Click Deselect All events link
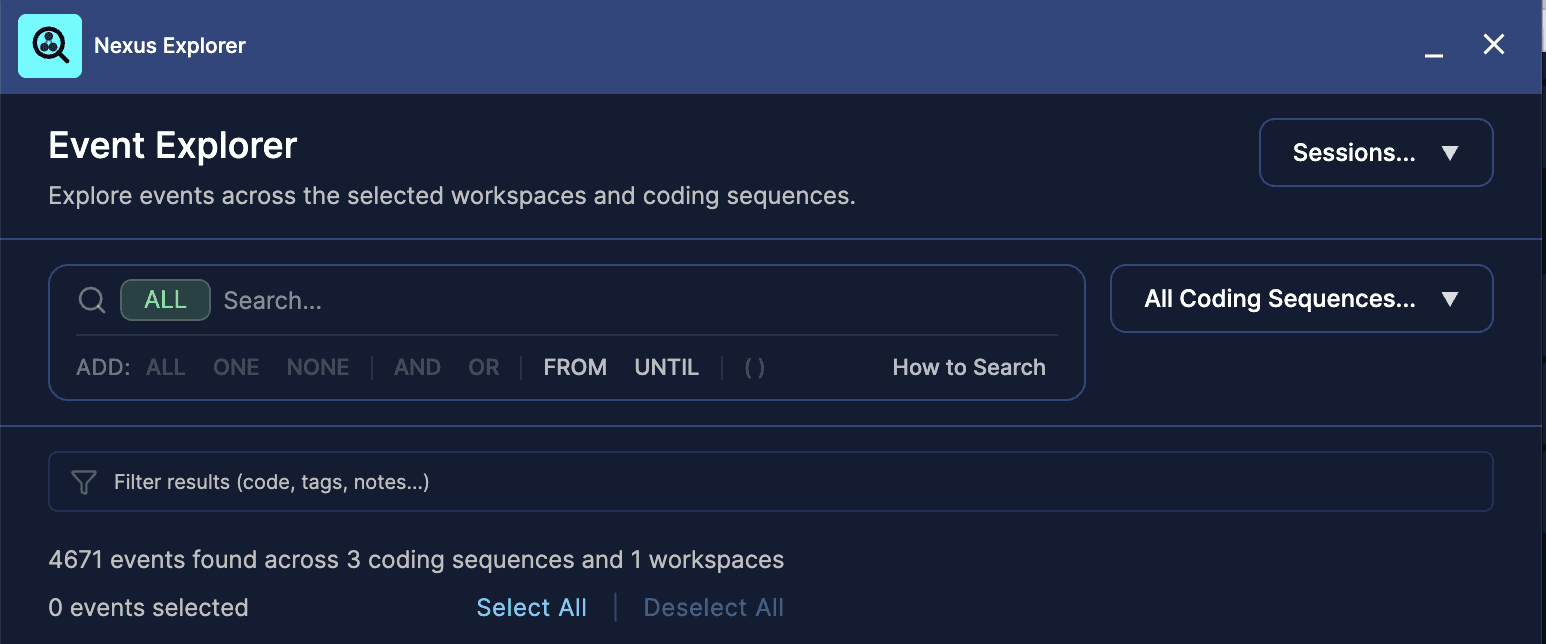The image size is (1546, 644). (x=714, y=608)
